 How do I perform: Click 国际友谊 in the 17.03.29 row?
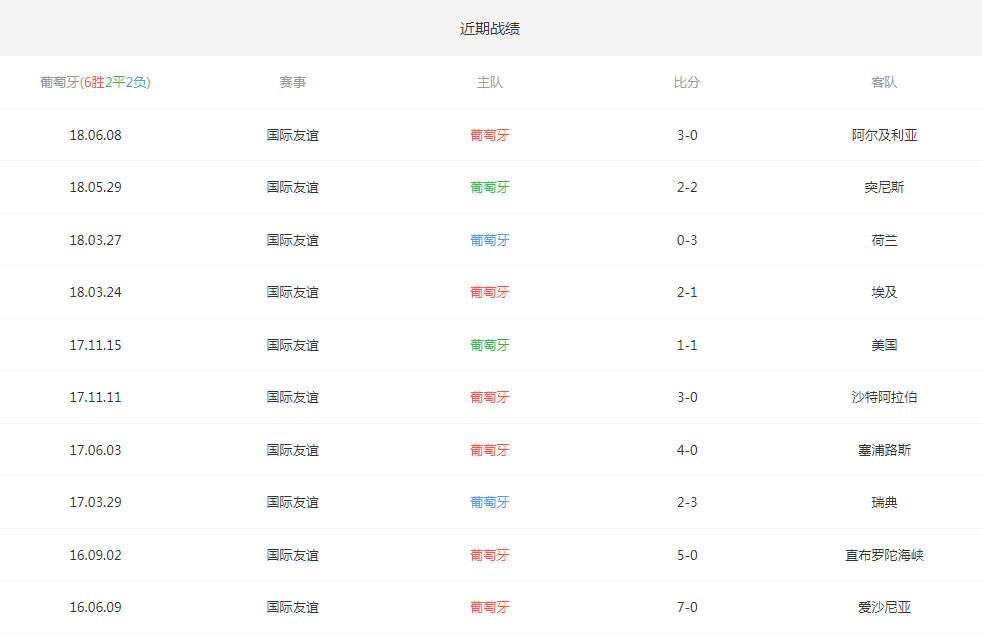292,502
